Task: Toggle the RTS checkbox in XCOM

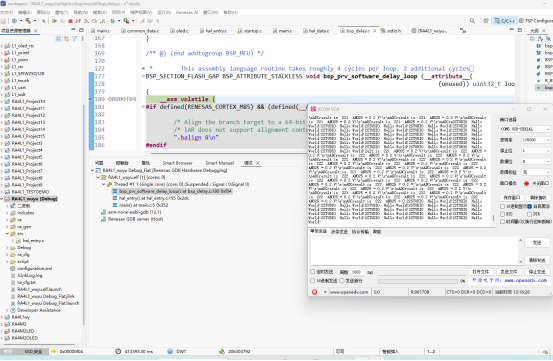Action: coord(503,214)
